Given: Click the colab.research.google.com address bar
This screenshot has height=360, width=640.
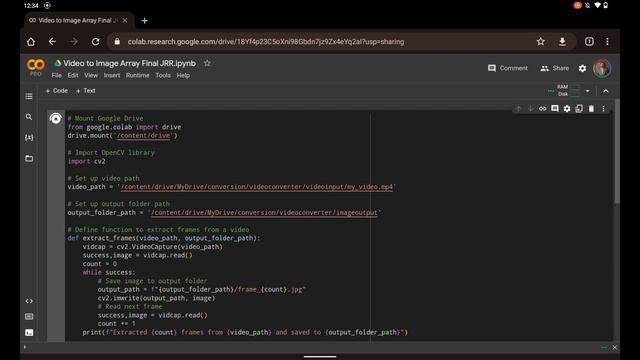Looking at the screenshot, I should (x=266, y=42).
